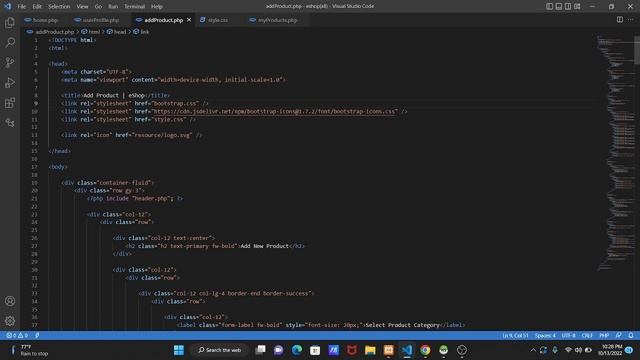
Task: Open the Edit menu
Action: tap(37, 7)
